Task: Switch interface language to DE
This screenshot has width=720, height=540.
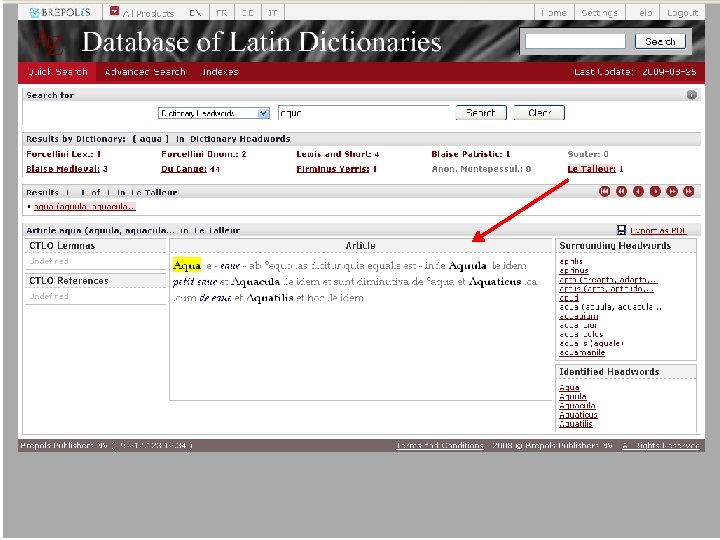Action: (x=248, y=13)
